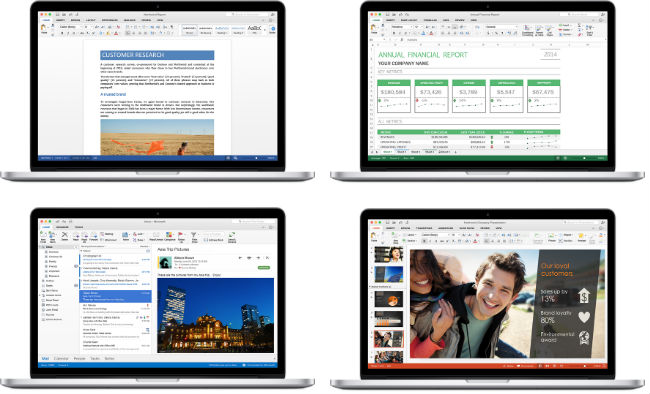Switch to the Insert tab in Word

61,20
